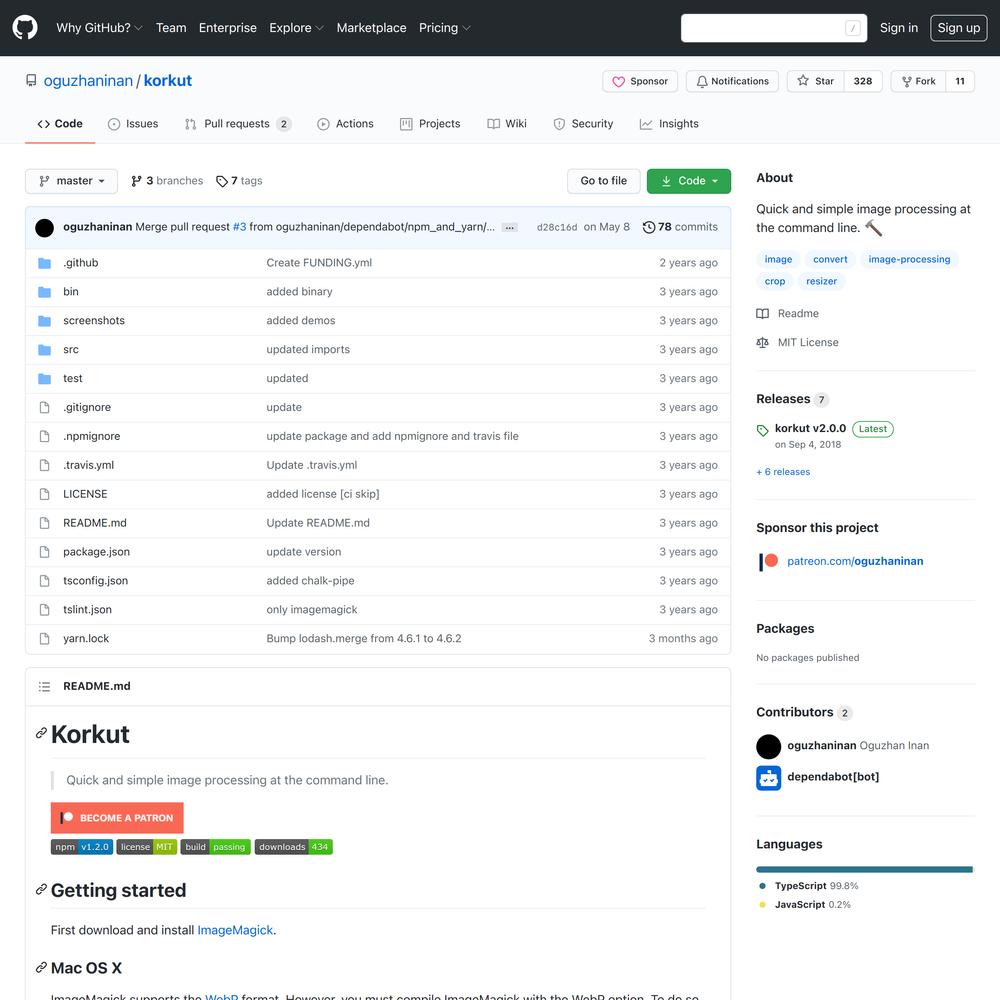Click the Getting started anchor link icon

pyautogui.click(x=41, y=890)
